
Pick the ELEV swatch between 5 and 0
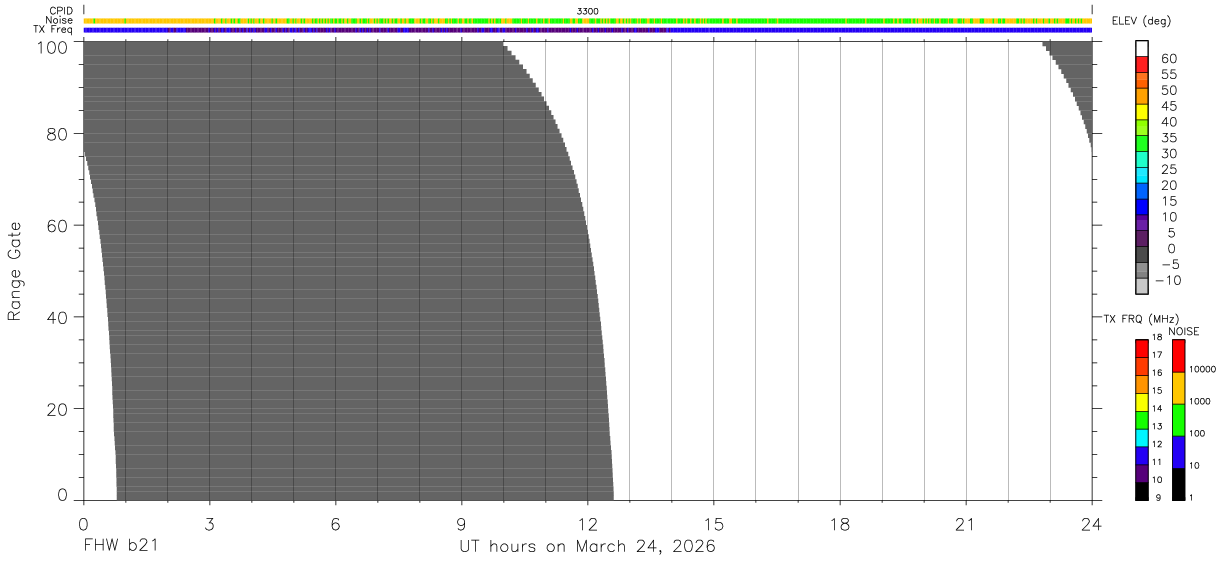coord(1142,239)
